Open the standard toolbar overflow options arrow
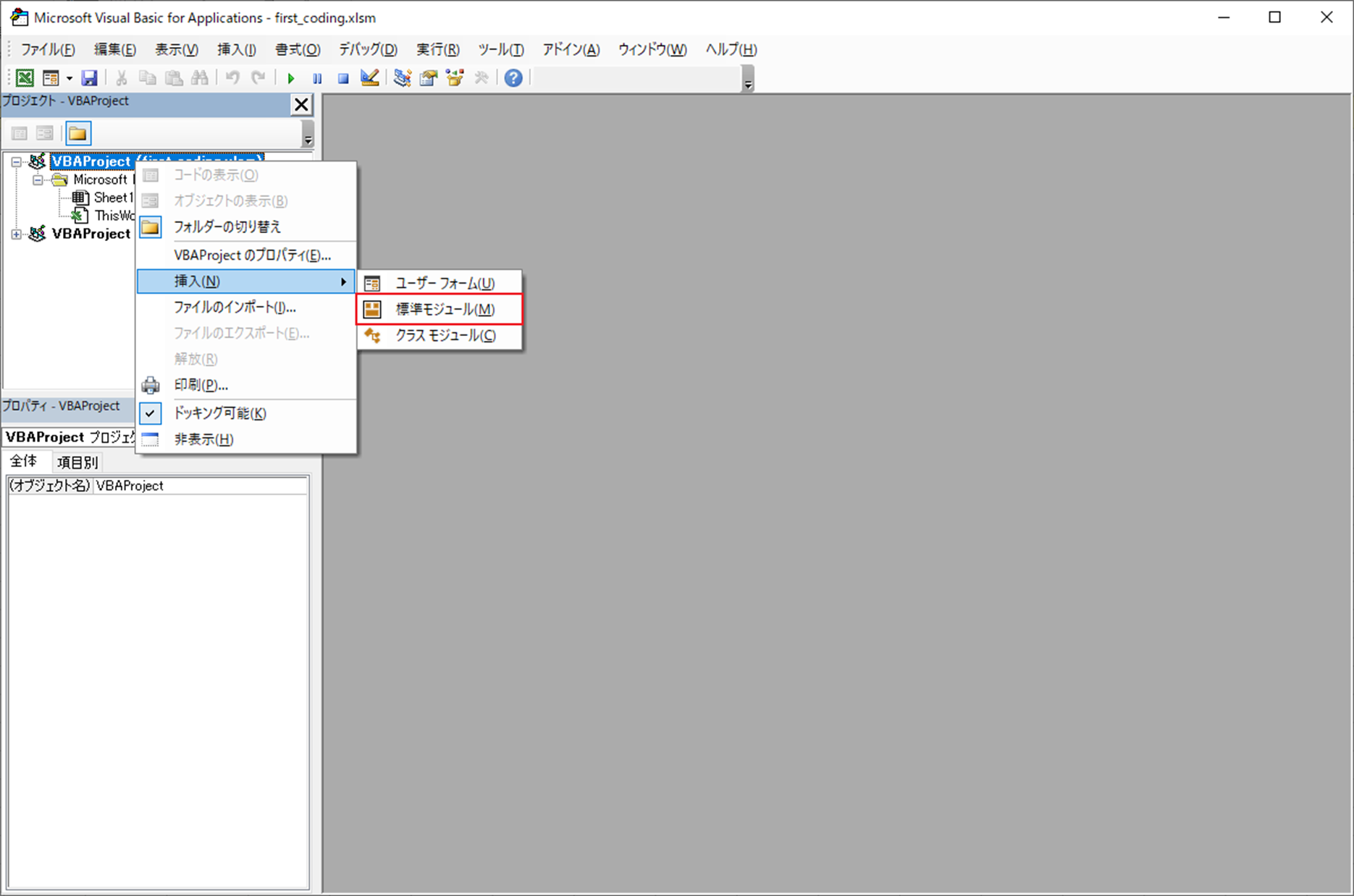 [748, 78]
